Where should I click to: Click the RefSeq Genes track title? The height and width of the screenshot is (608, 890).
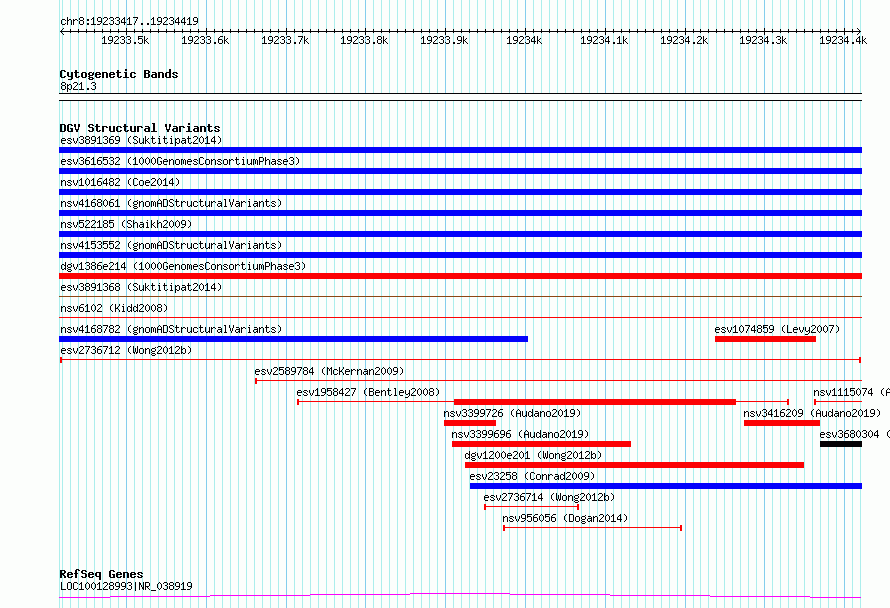101,574
